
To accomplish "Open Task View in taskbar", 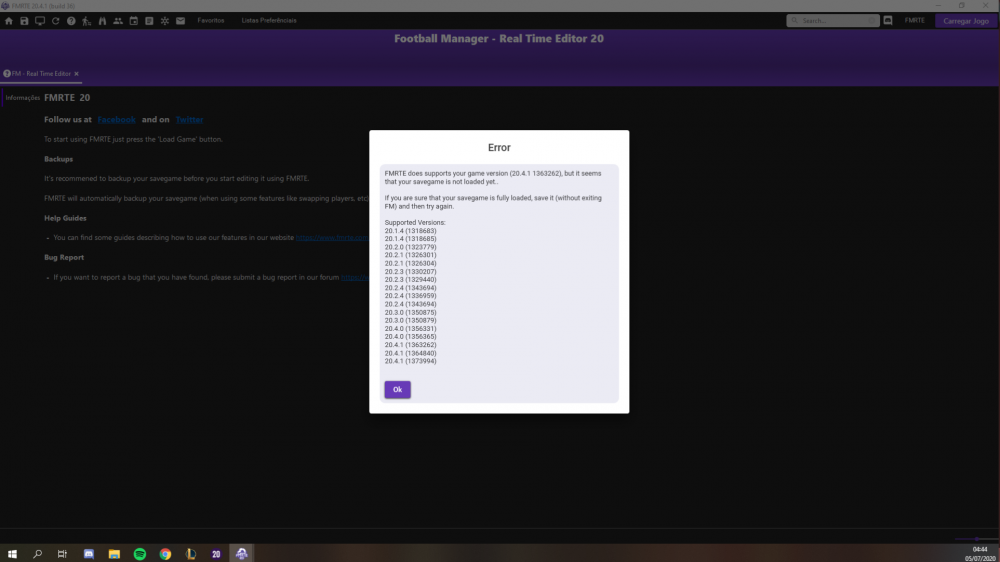I will 62,554.
